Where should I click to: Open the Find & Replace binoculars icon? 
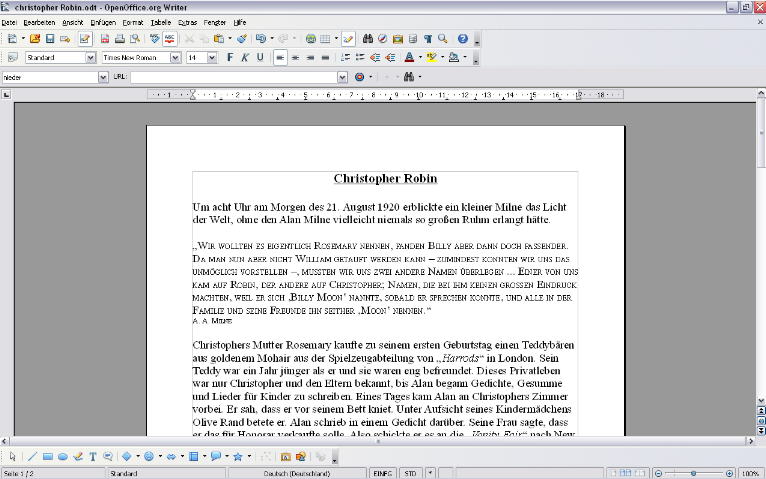(368, 39)
